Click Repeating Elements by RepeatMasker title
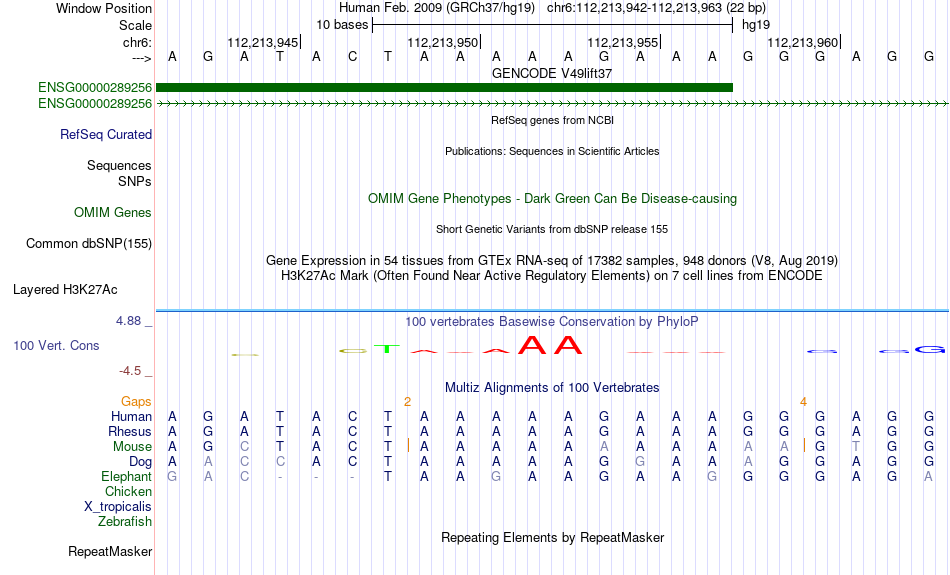 coord(553,538)
